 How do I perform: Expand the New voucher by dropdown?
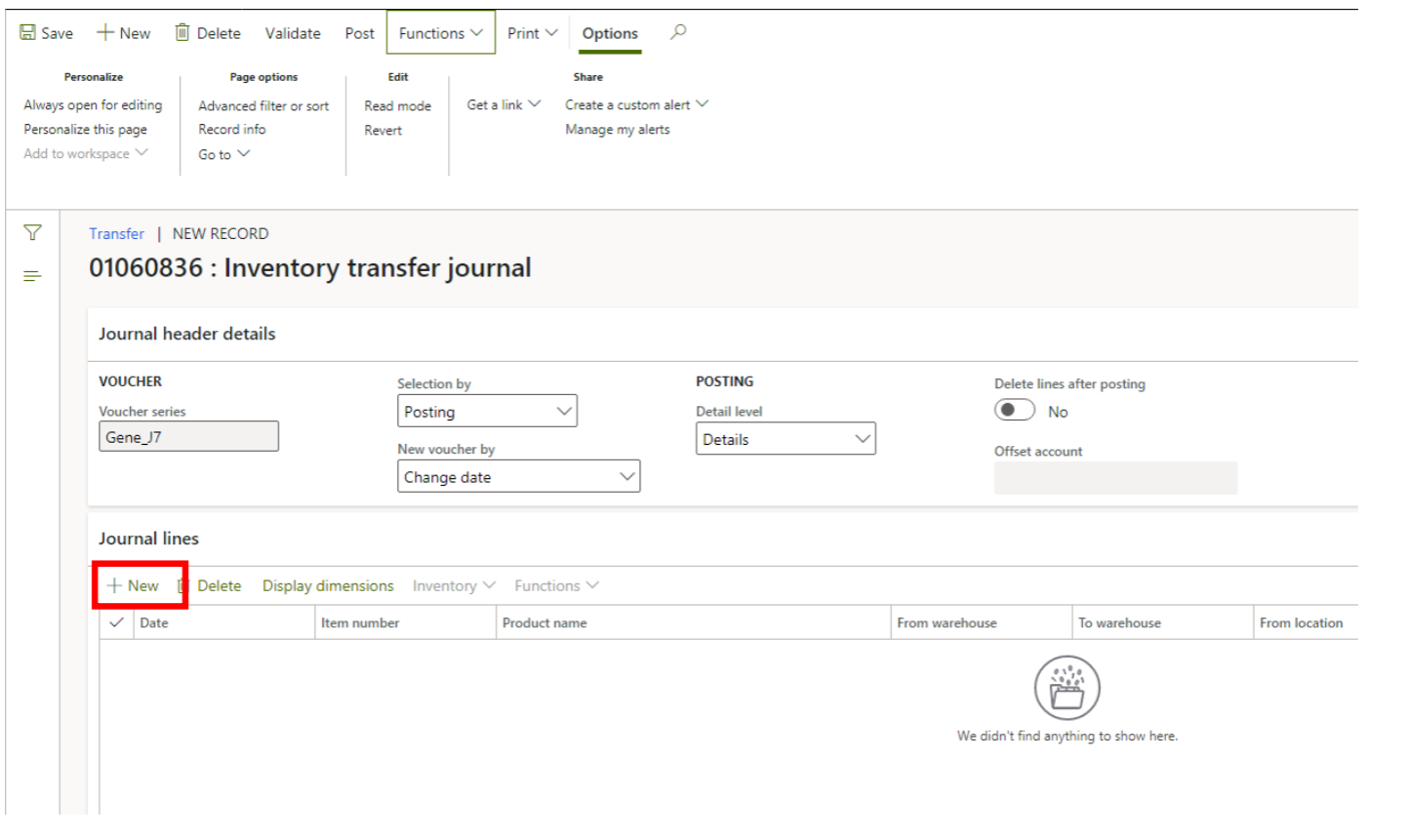pyautogui.click(x=517, y=477)
